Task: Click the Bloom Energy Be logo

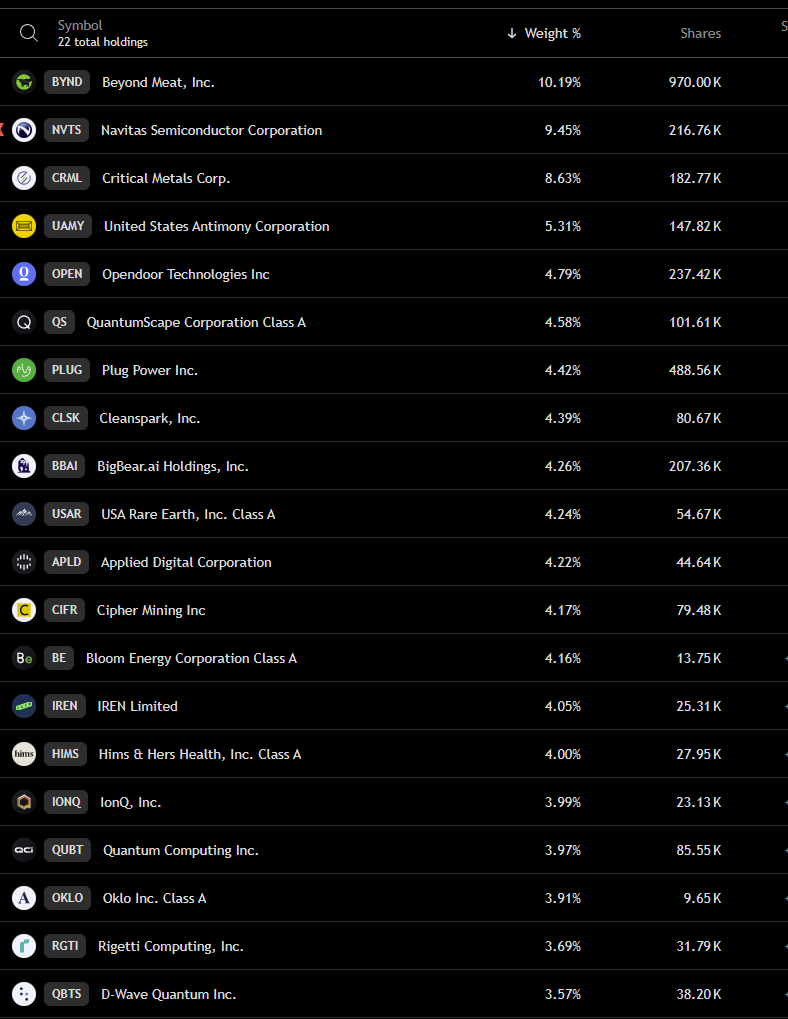Action: 24,658
